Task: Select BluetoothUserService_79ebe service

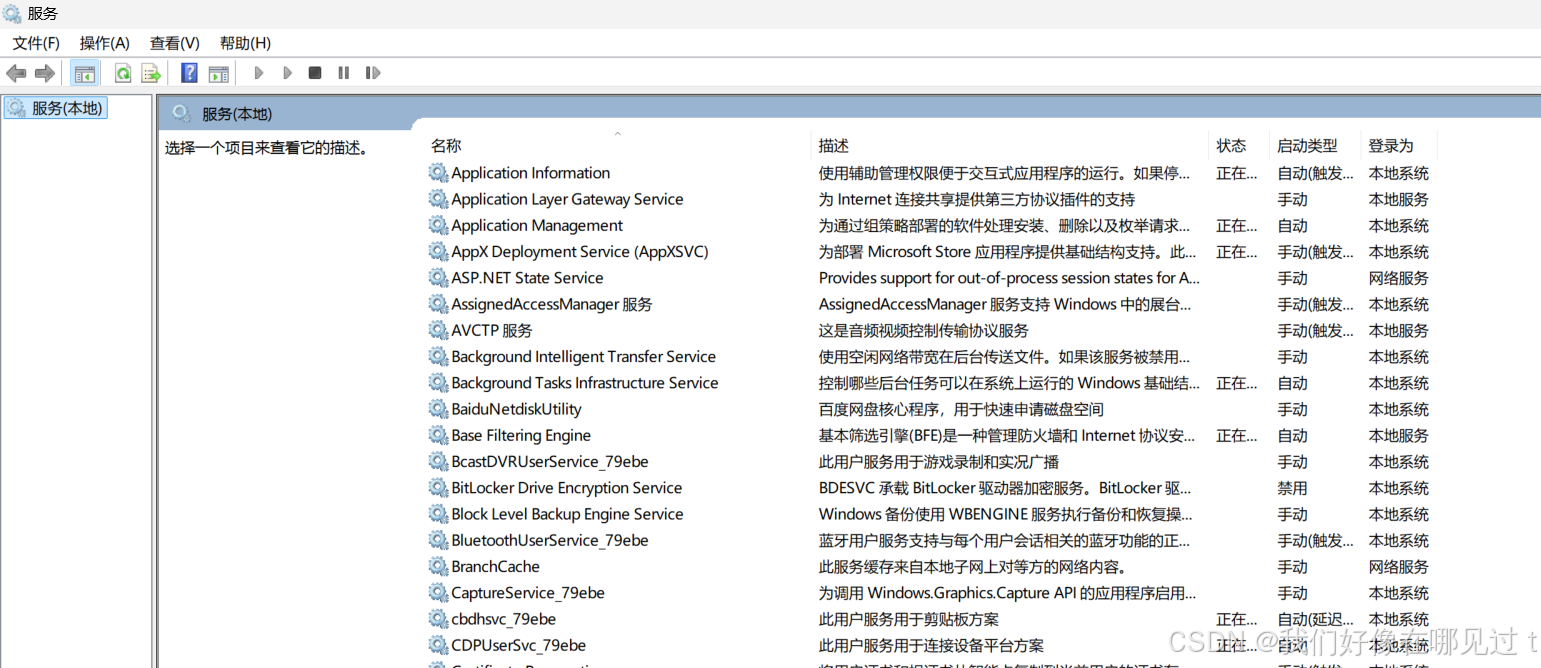Action: 549,540
